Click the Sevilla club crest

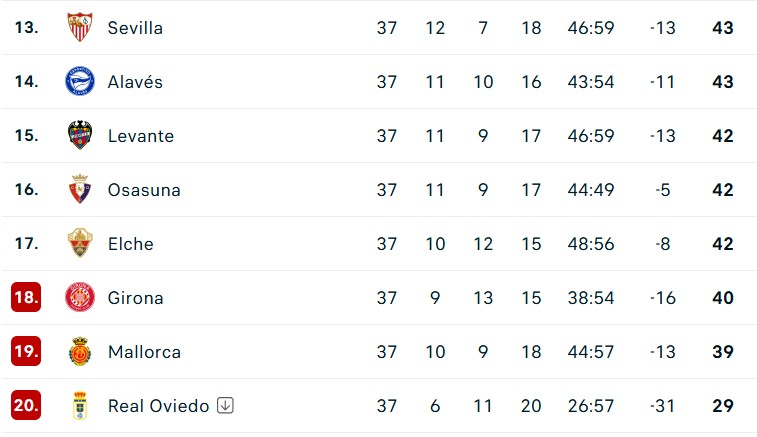[x=80, y=27]
